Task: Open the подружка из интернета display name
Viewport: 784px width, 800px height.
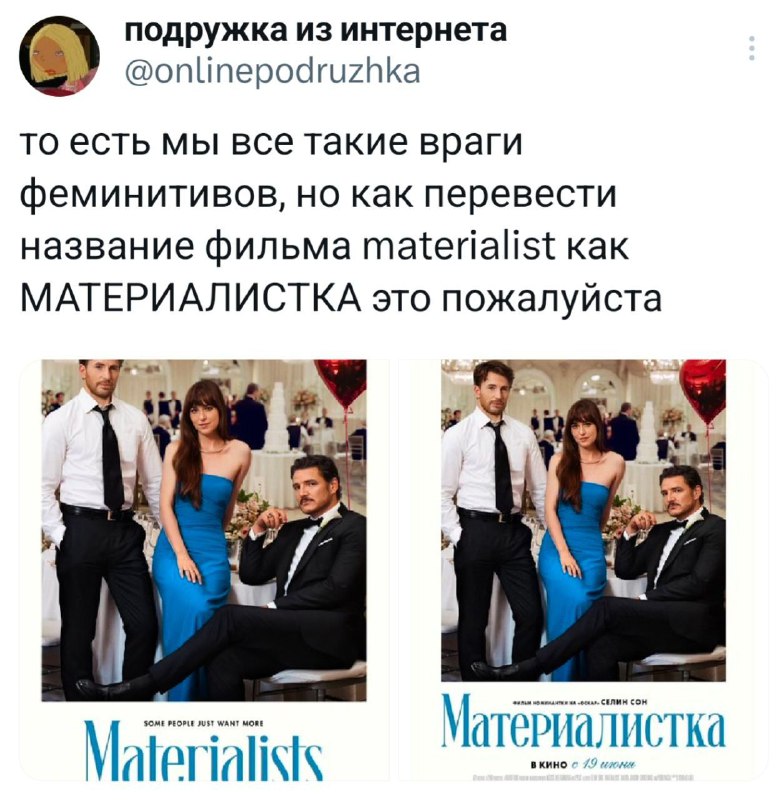Action: coord(316,31)
